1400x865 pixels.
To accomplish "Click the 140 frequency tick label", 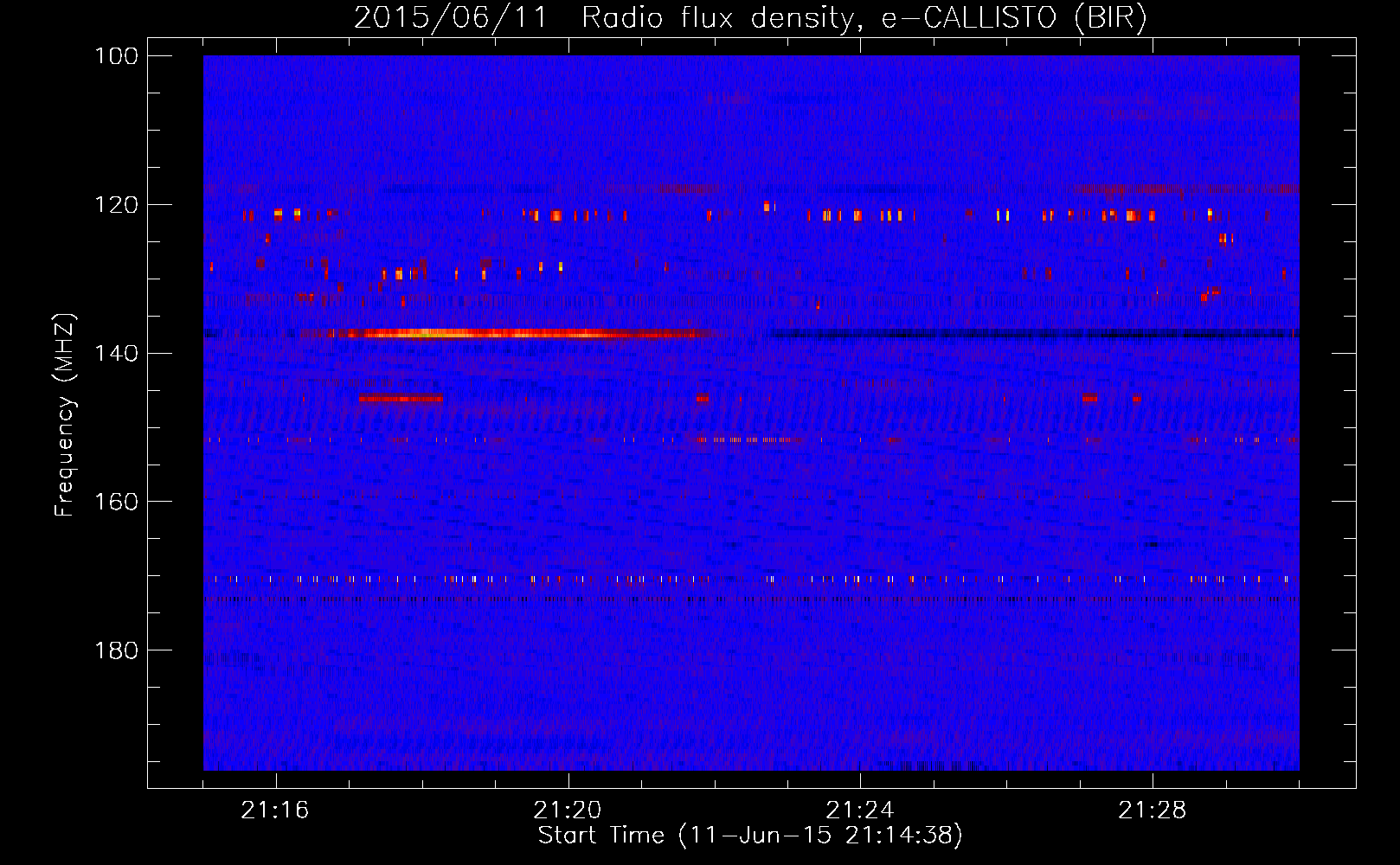I will [115, 353].
